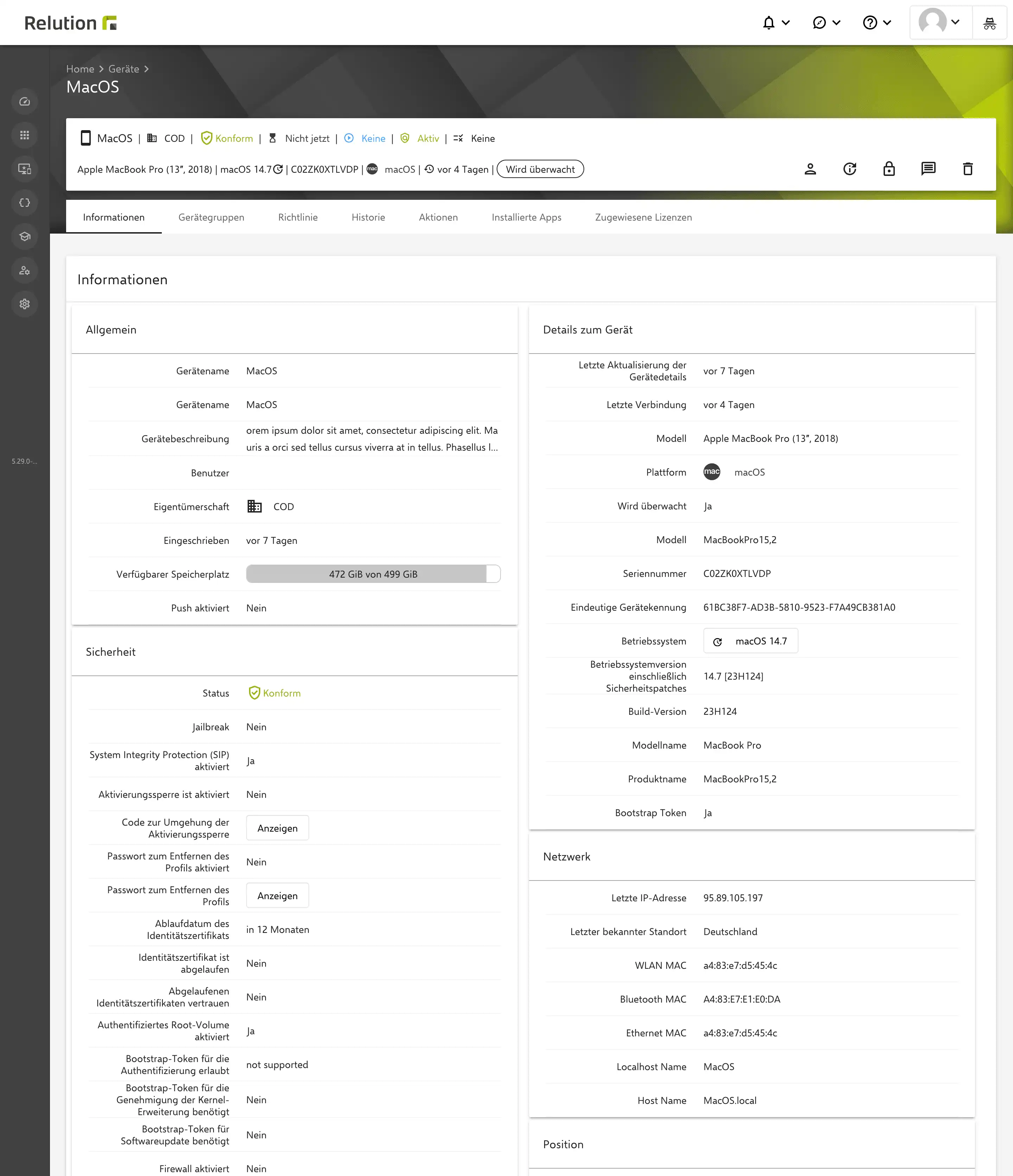Open the dashboard speedometer icon in sidebar
This screenshot has height=1176, width=1013.
pyautogui.click(x=24, y=102)
